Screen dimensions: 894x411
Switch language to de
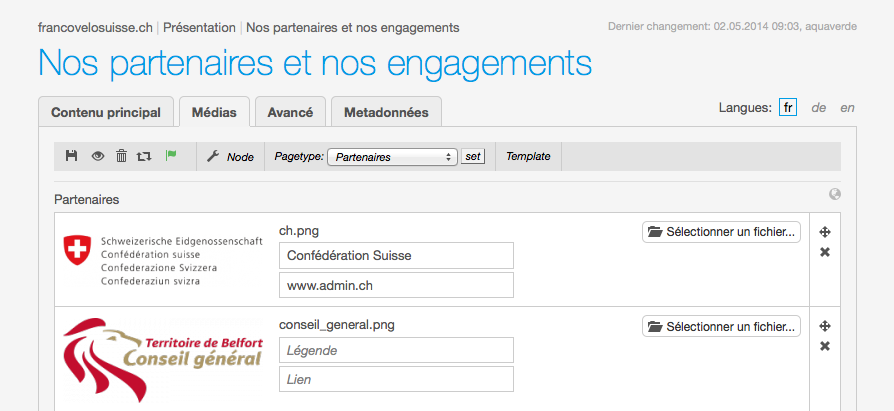818,108
